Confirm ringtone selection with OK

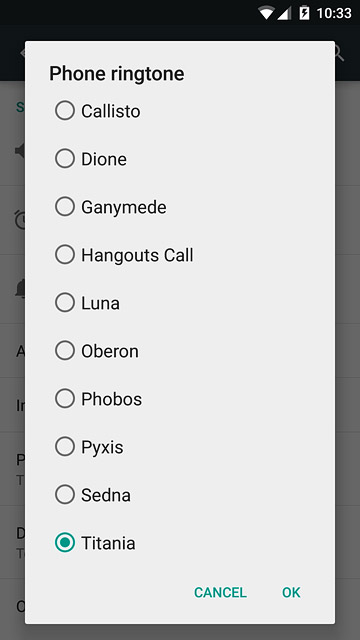pos(291,592)
